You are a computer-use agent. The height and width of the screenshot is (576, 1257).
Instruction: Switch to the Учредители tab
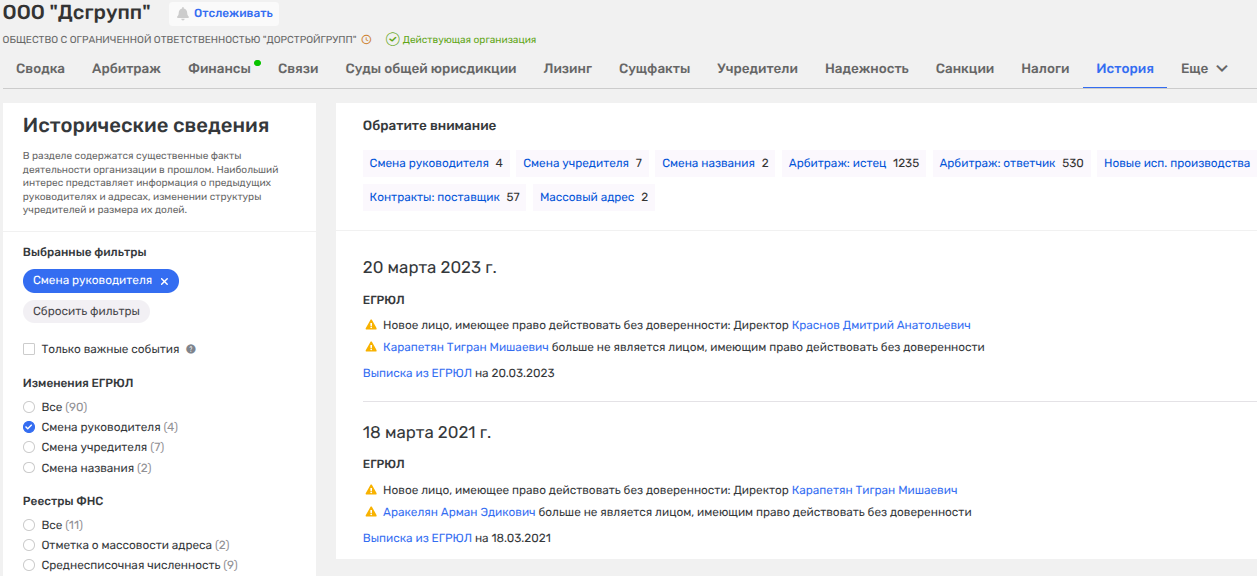tap(757, 69)
